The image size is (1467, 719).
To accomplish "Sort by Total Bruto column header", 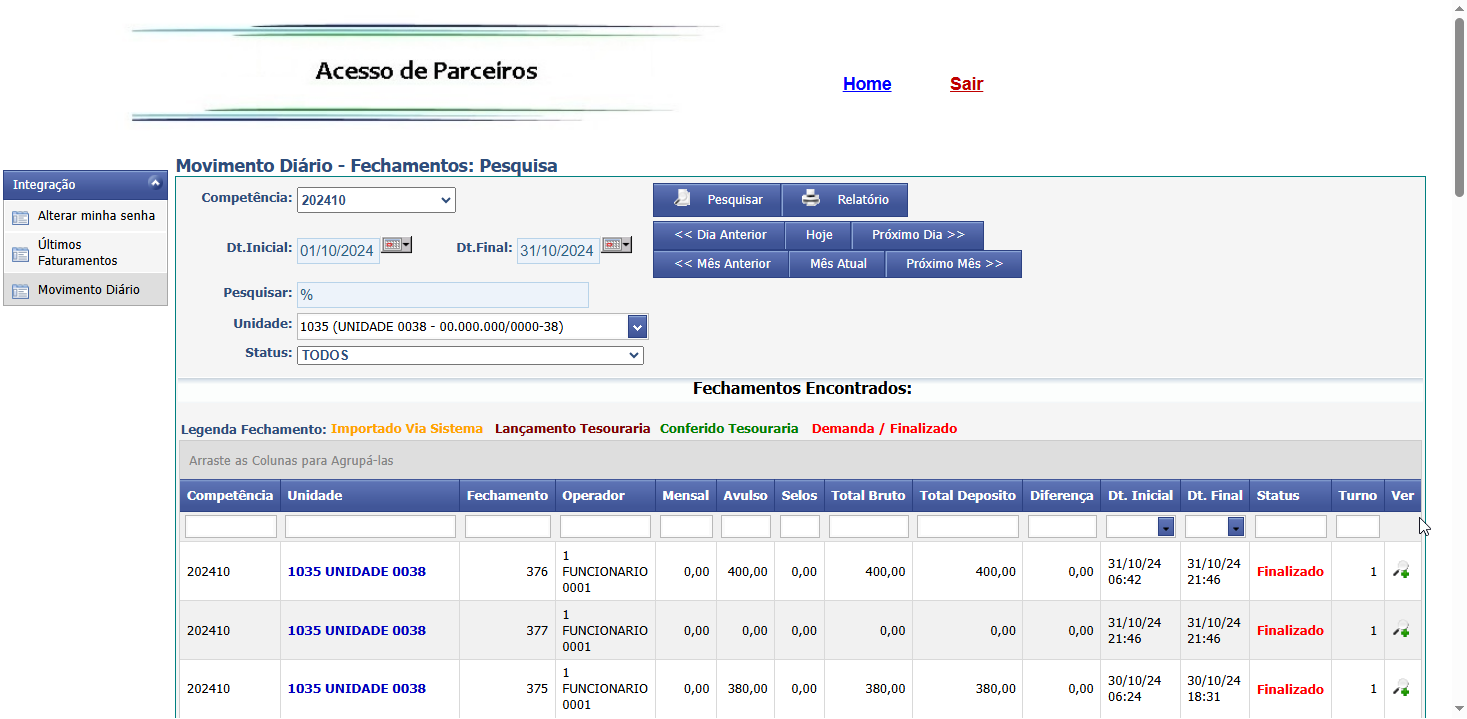I will pyautogui.click(x=869, y=496).
